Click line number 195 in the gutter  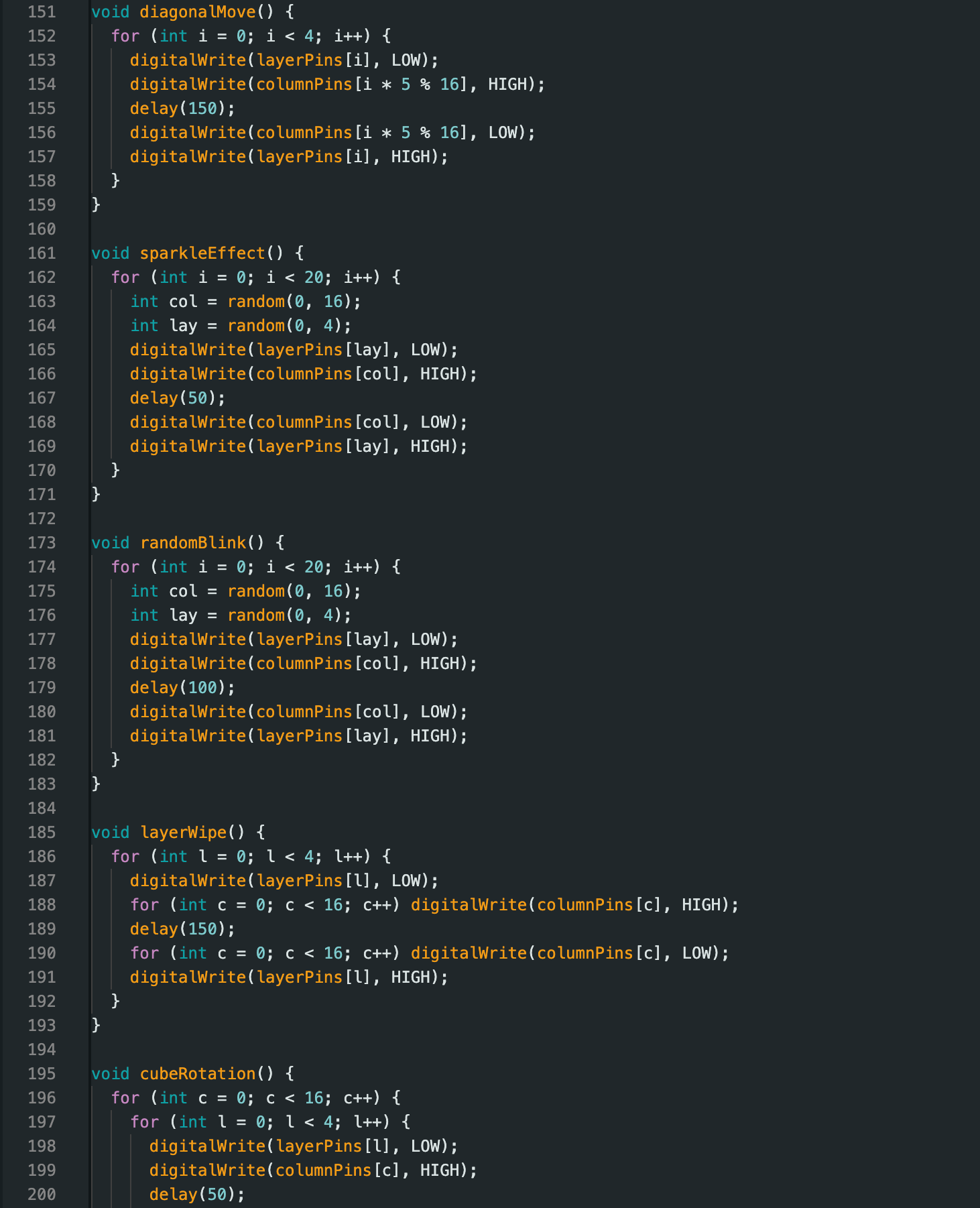click(x=42, y=1074)
